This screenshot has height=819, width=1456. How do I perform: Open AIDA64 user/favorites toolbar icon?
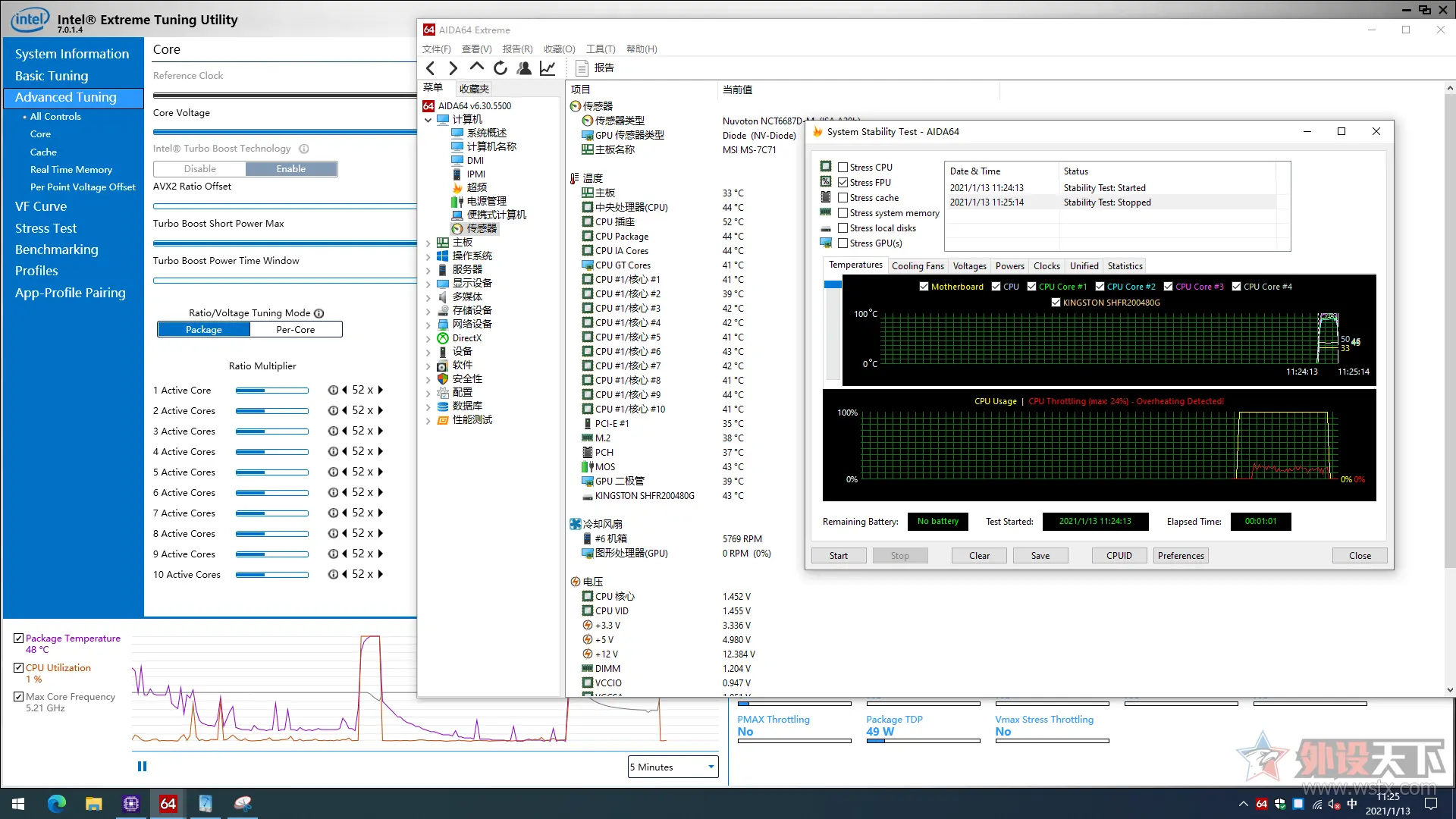[x=524, y=68]
